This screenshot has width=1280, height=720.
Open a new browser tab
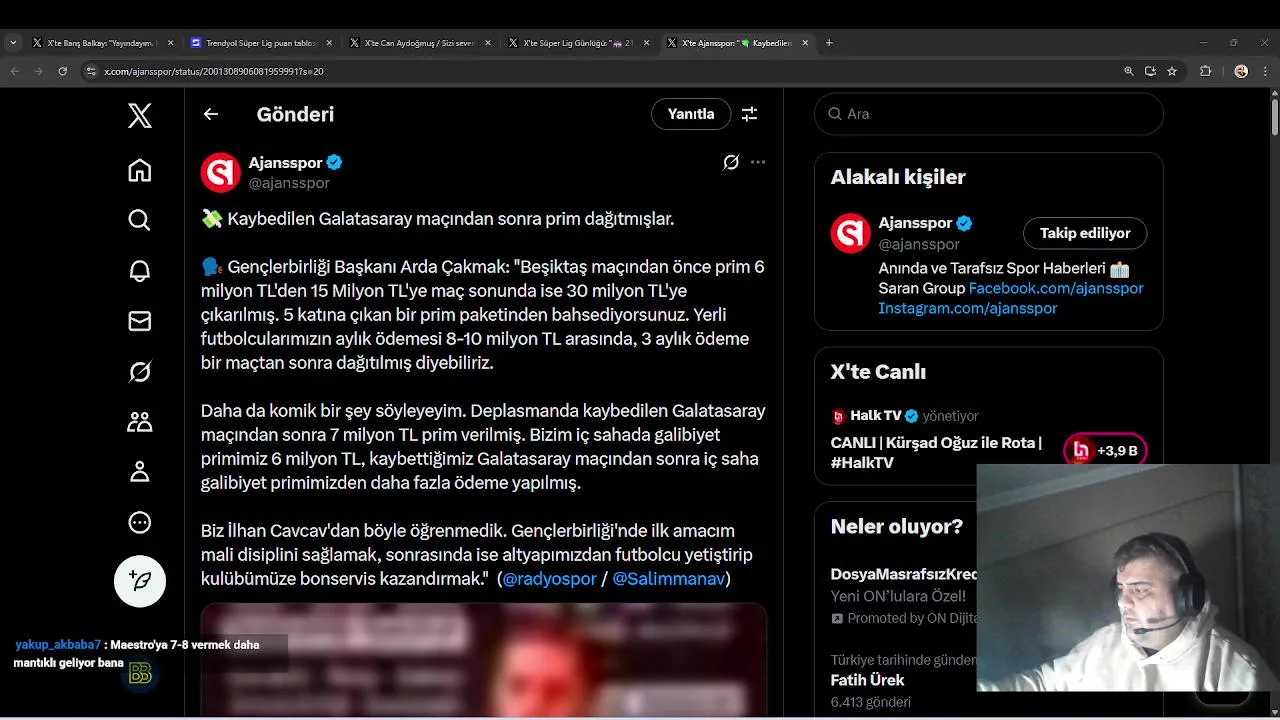point(829,43)
